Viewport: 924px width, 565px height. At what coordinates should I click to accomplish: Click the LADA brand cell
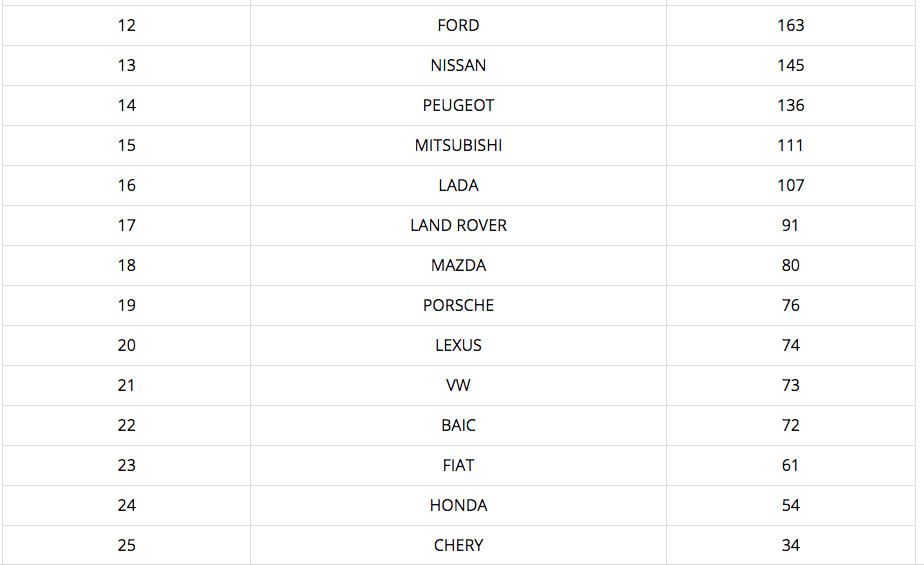point(458,186)
